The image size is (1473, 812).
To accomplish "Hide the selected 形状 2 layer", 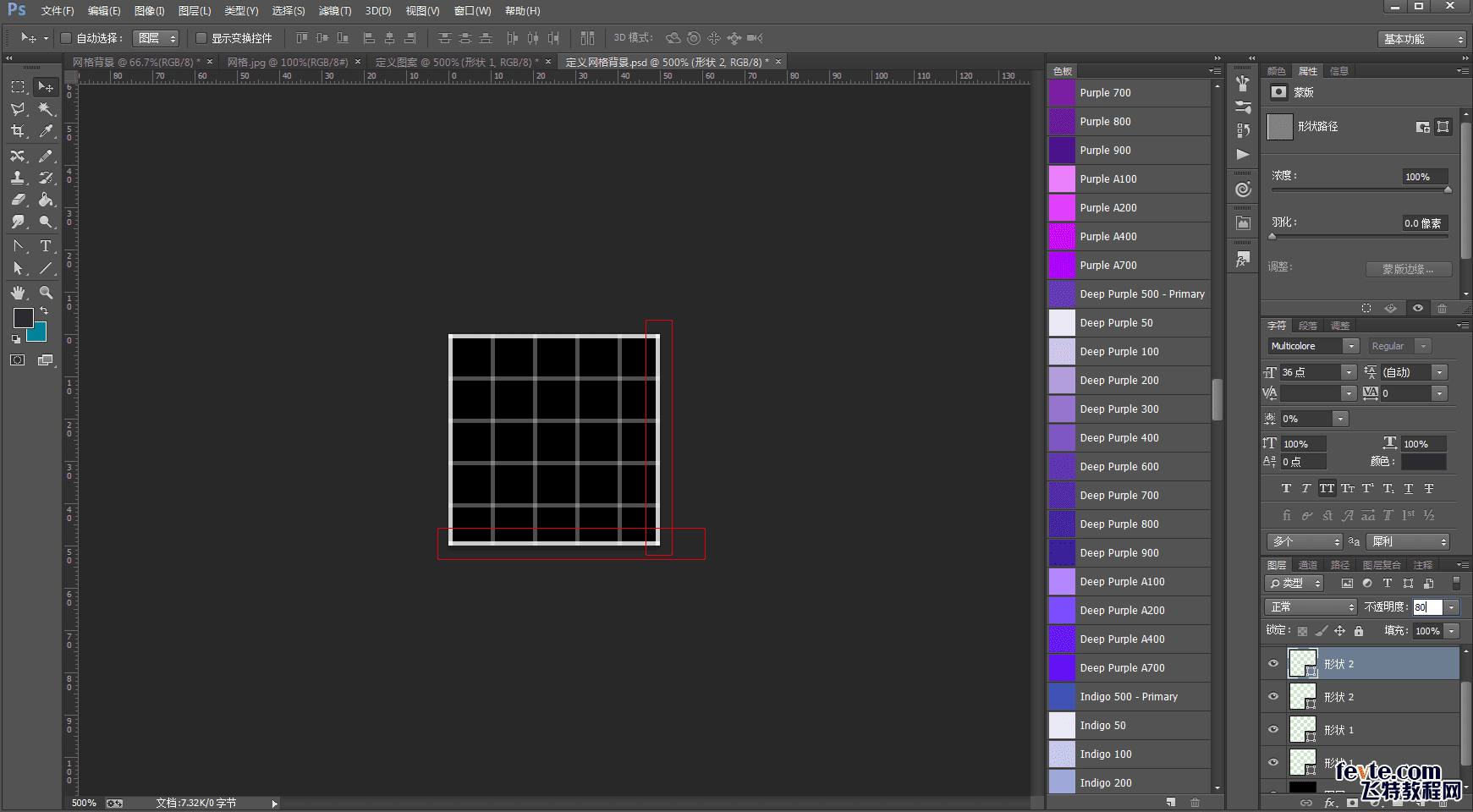I will pos(1273,664).
